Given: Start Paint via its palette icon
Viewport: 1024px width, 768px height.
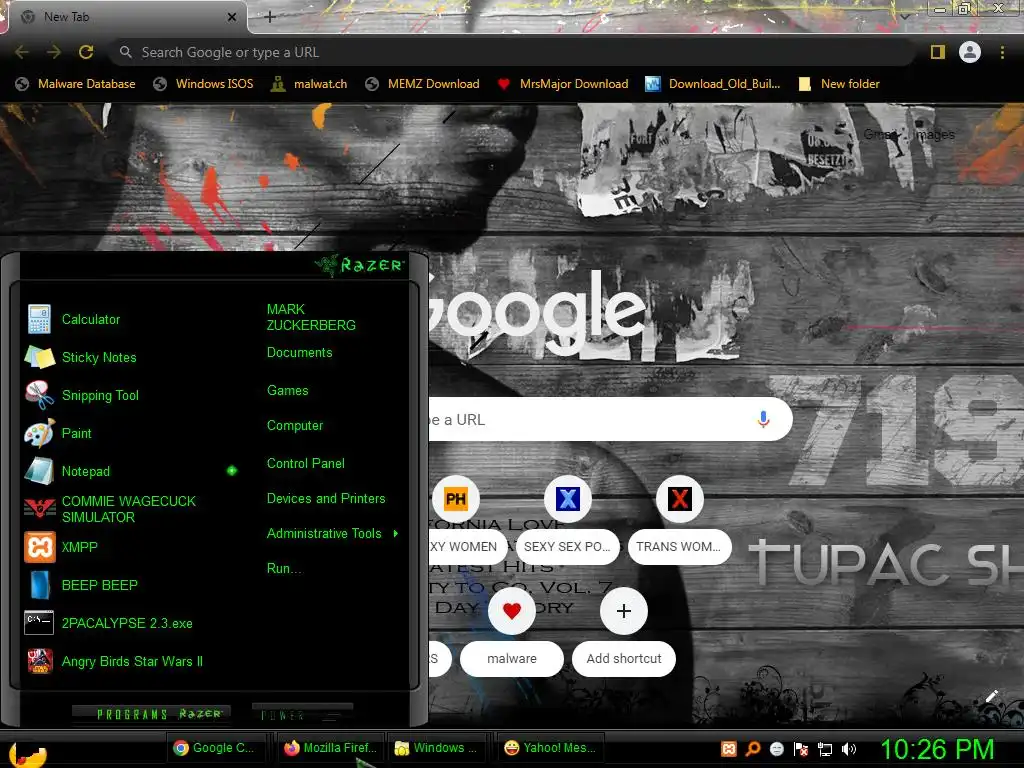Looking at the screenshot, I should 39,433.
